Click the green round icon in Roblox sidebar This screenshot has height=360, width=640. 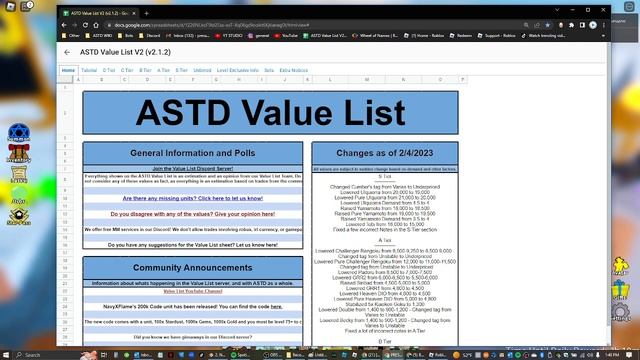[x=19, y=196]
